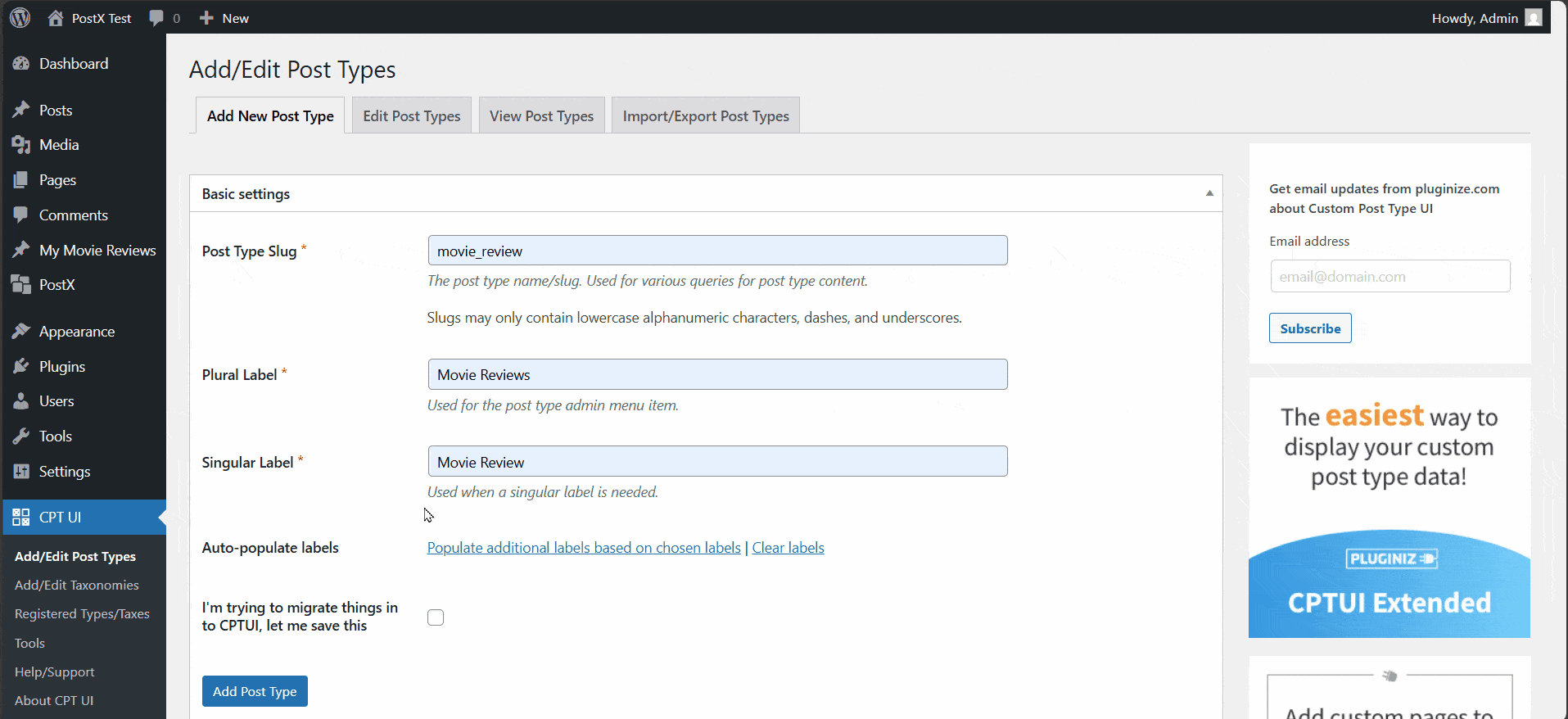Screen dimensions: 1568x719
Task: Click the Add/Edit Post Types page heading
Action: (292, 70)
